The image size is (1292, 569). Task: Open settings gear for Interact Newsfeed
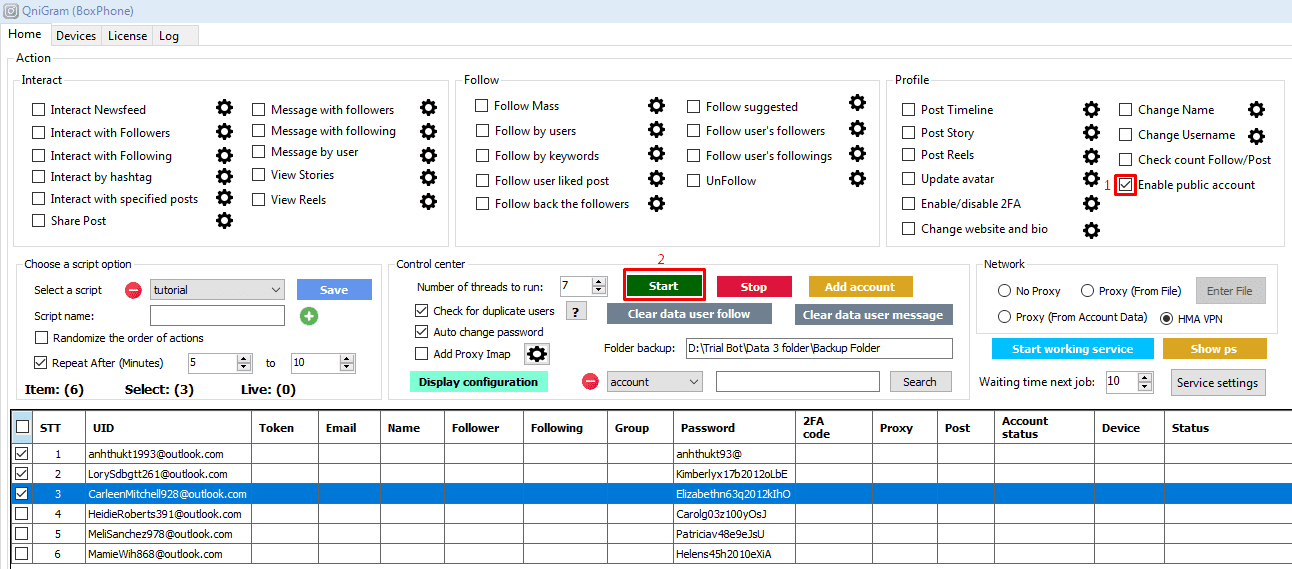(225, 108)
